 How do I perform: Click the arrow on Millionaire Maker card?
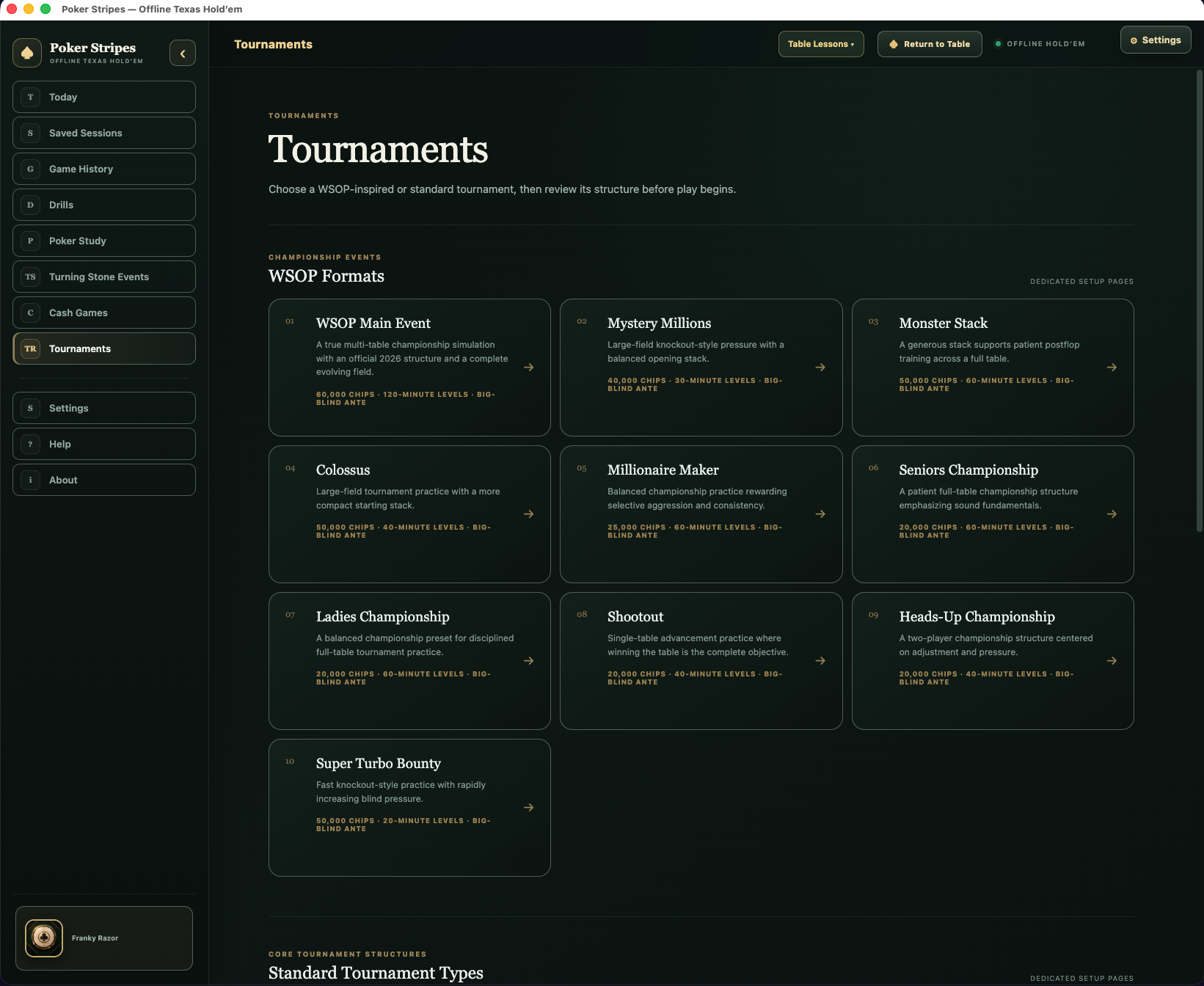click(x=820, y=514)
